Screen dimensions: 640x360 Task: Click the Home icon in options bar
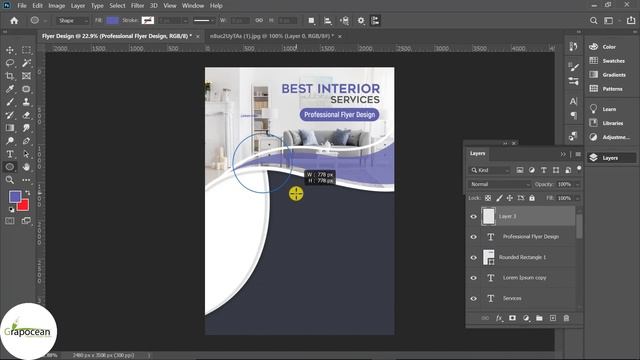pos(14,20)
